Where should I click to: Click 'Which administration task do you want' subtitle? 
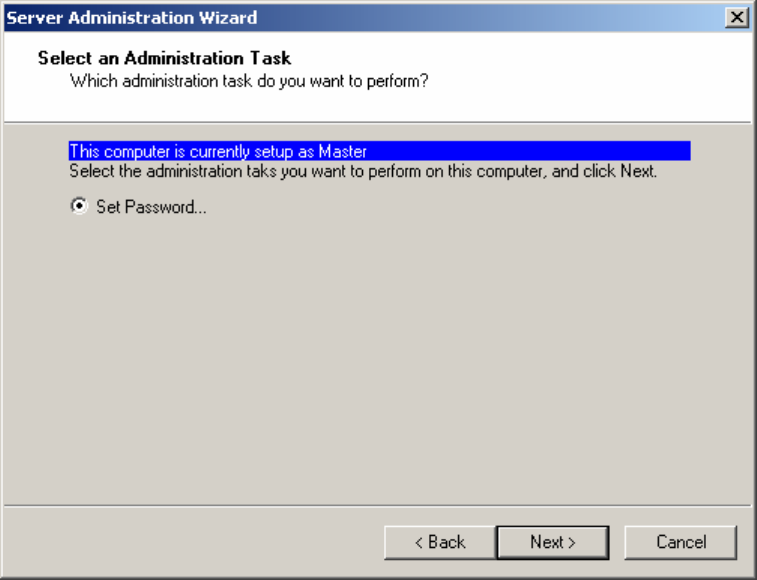pos(249,80)
